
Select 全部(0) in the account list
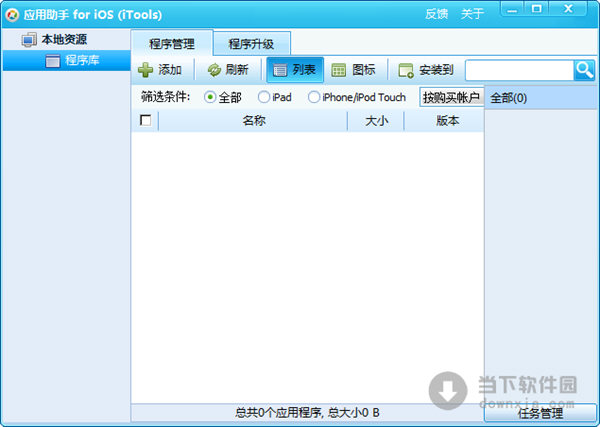point(541,98)
